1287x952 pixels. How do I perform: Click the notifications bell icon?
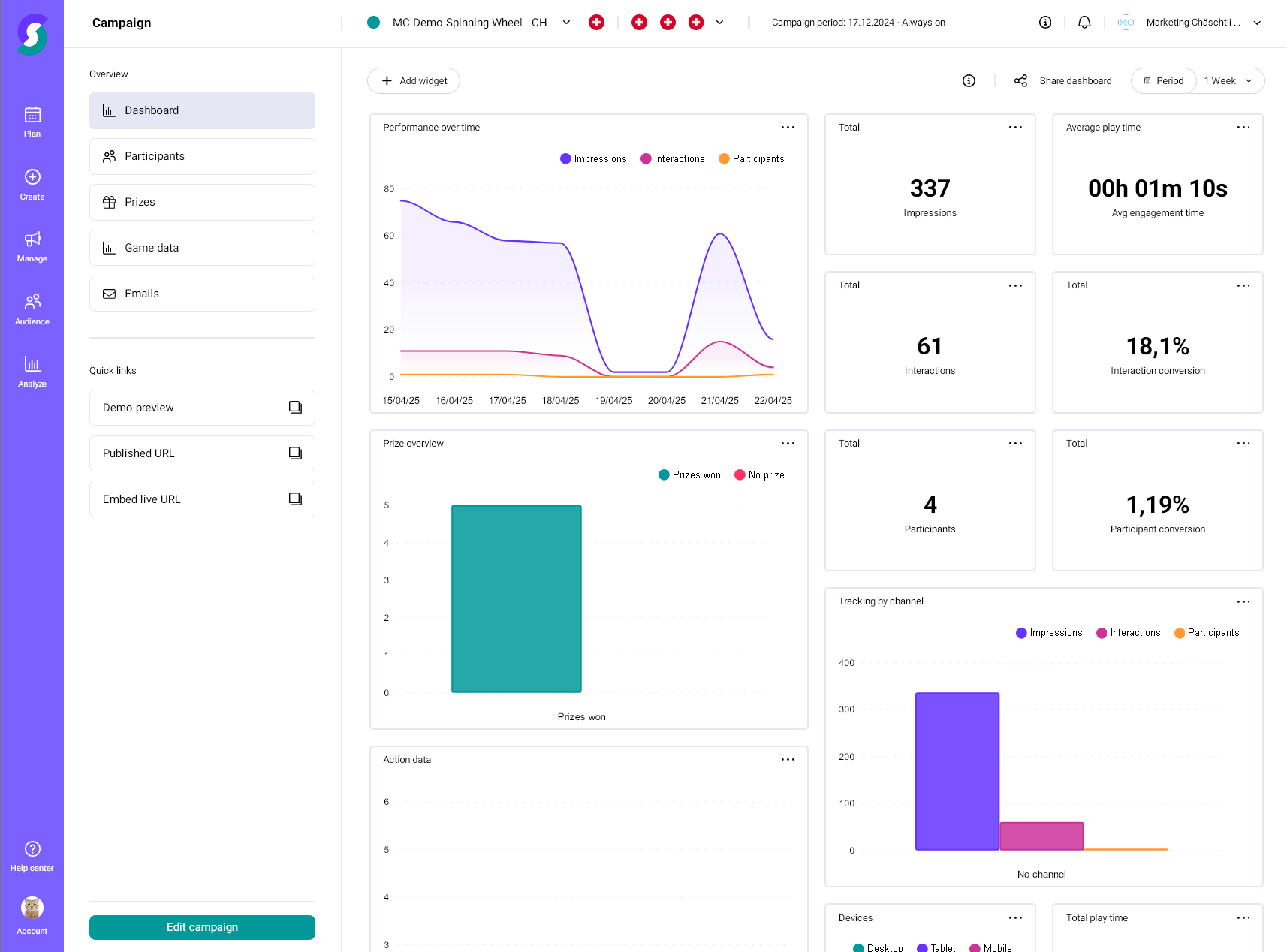(1084, 22)
